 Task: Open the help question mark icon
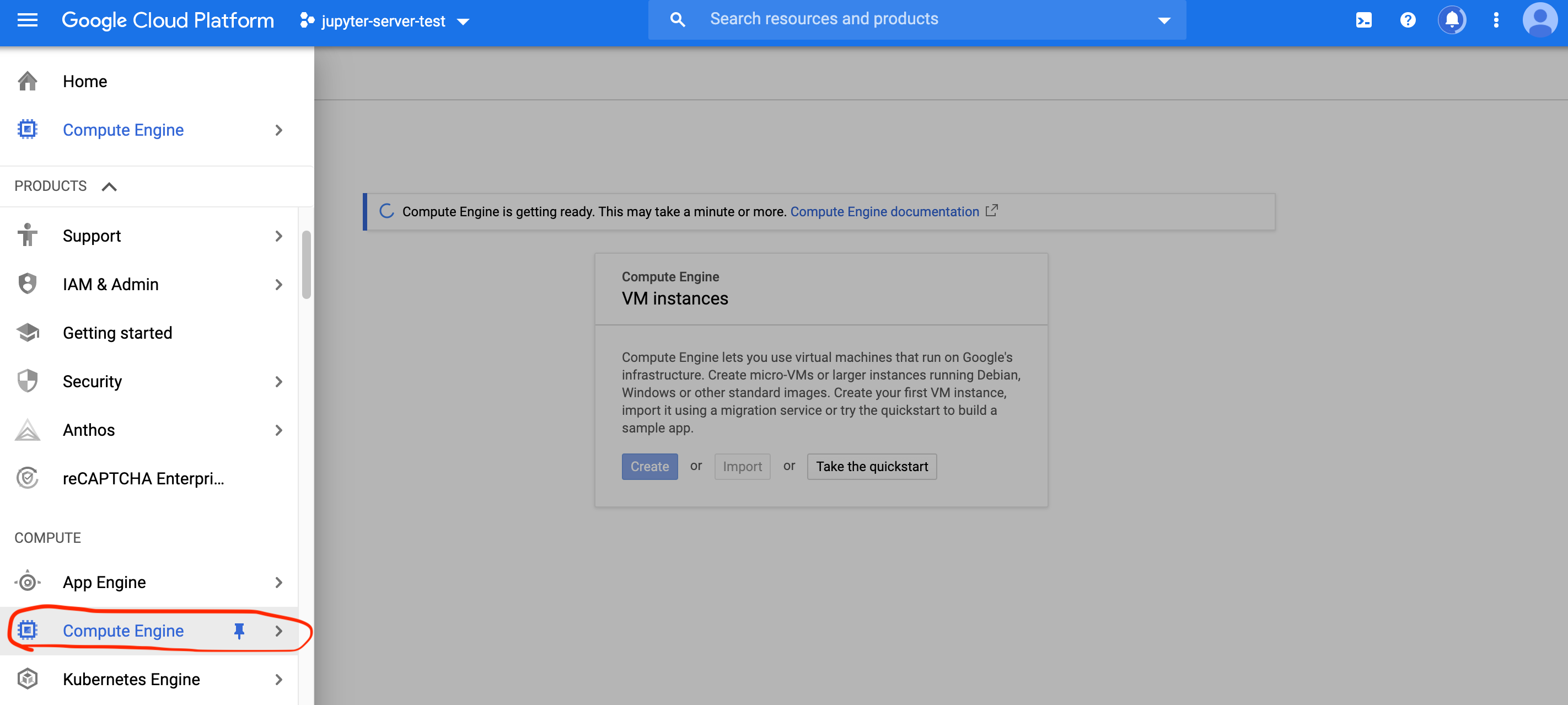click(1408, 21)
